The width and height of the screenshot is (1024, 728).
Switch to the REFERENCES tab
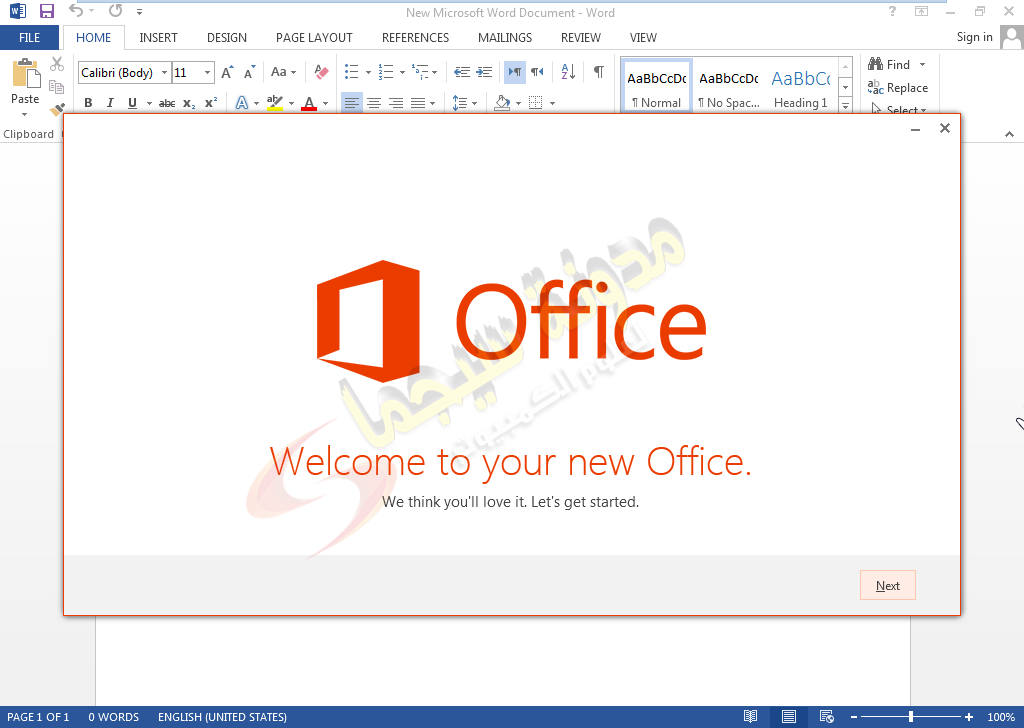coord(415,38)
